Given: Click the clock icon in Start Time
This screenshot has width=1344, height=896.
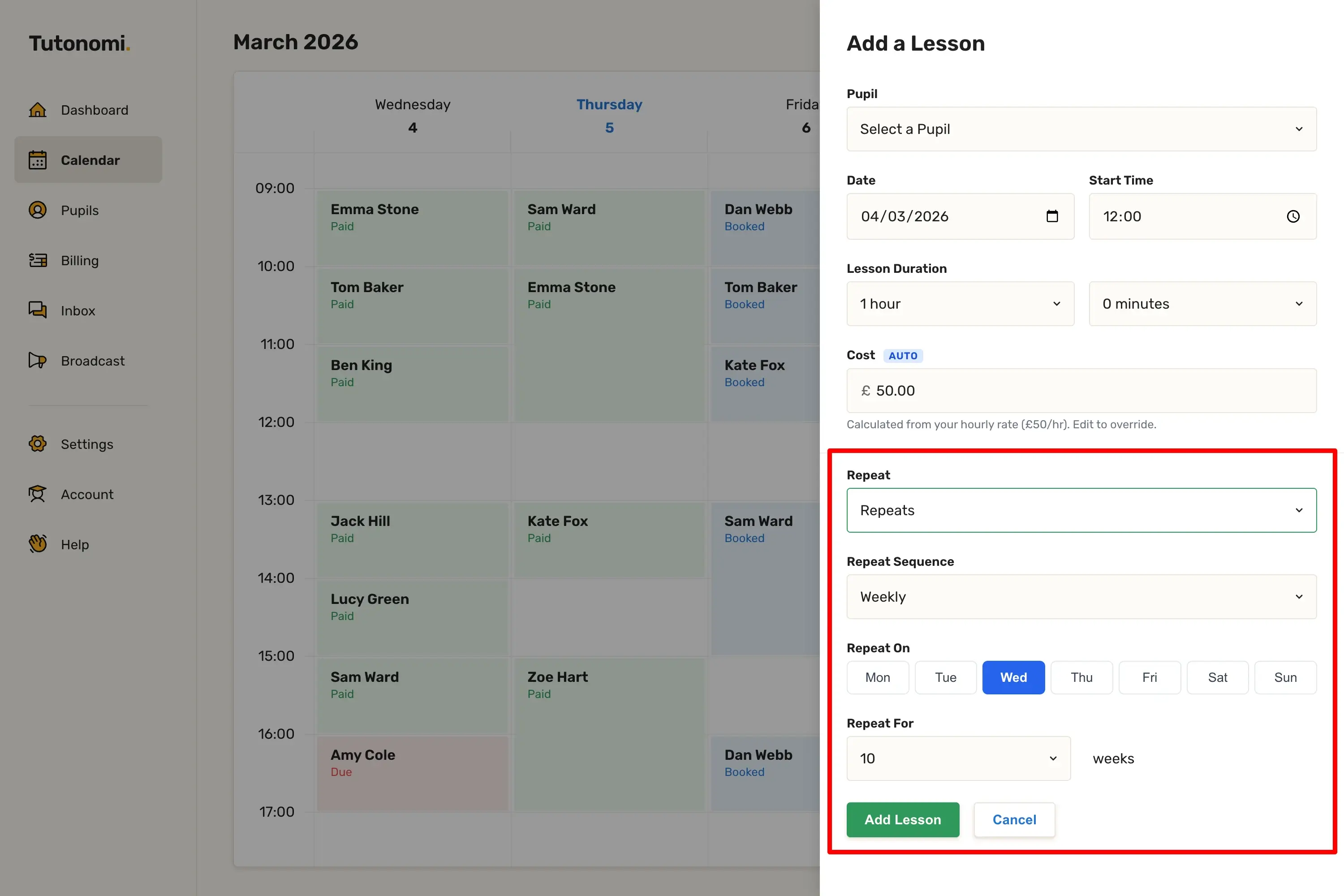Looking at the screenshot, I should 1292,216.
